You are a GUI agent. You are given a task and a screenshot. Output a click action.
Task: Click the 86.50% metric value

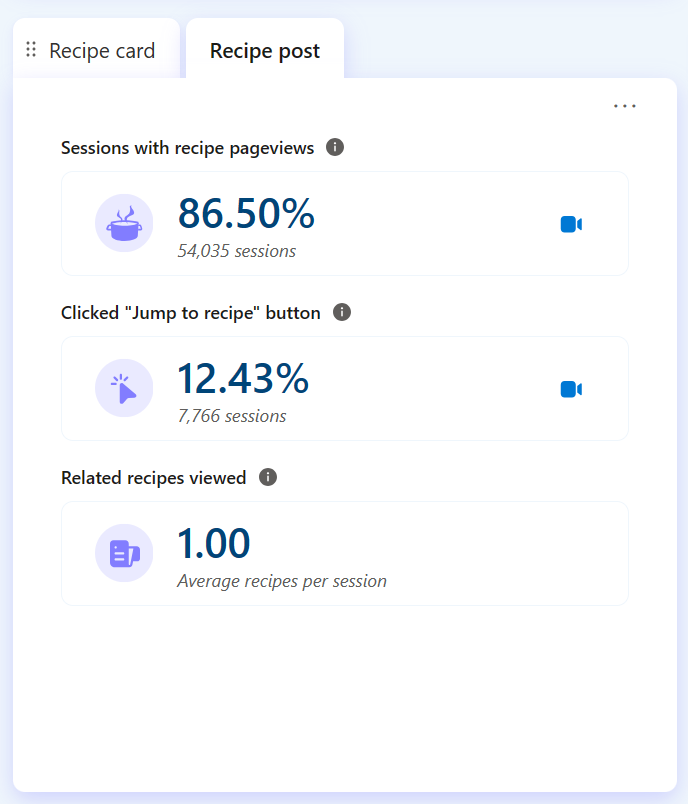coord(246,213)
